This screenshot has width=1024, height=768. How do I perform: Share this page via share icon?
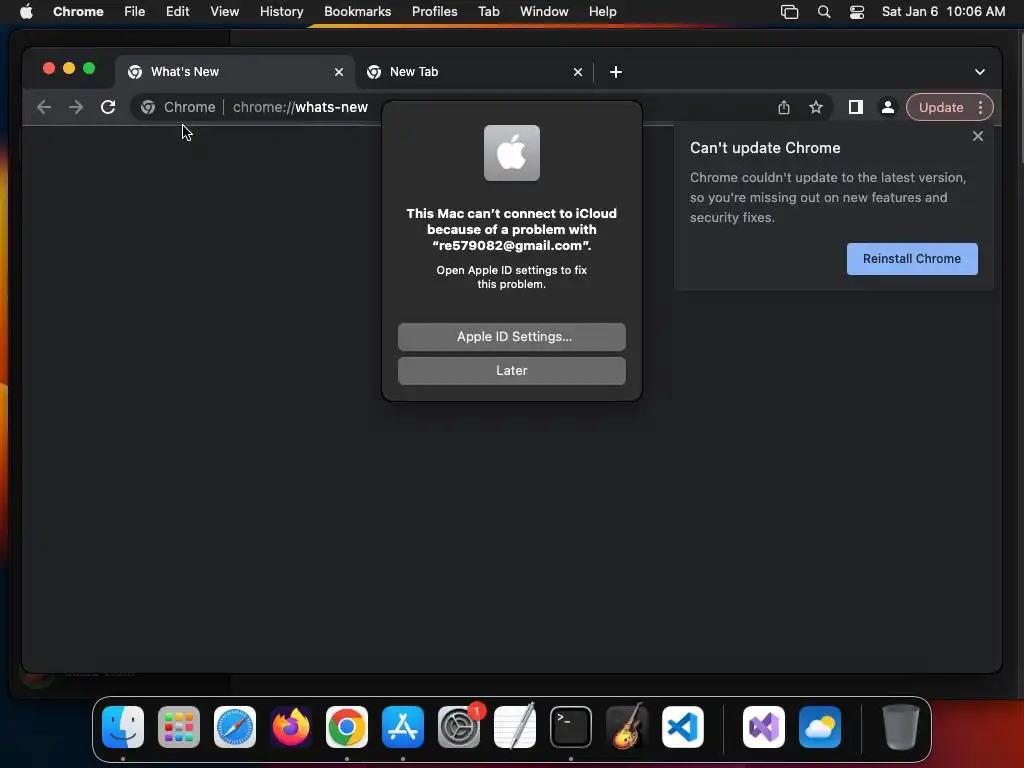pos(784,107)
